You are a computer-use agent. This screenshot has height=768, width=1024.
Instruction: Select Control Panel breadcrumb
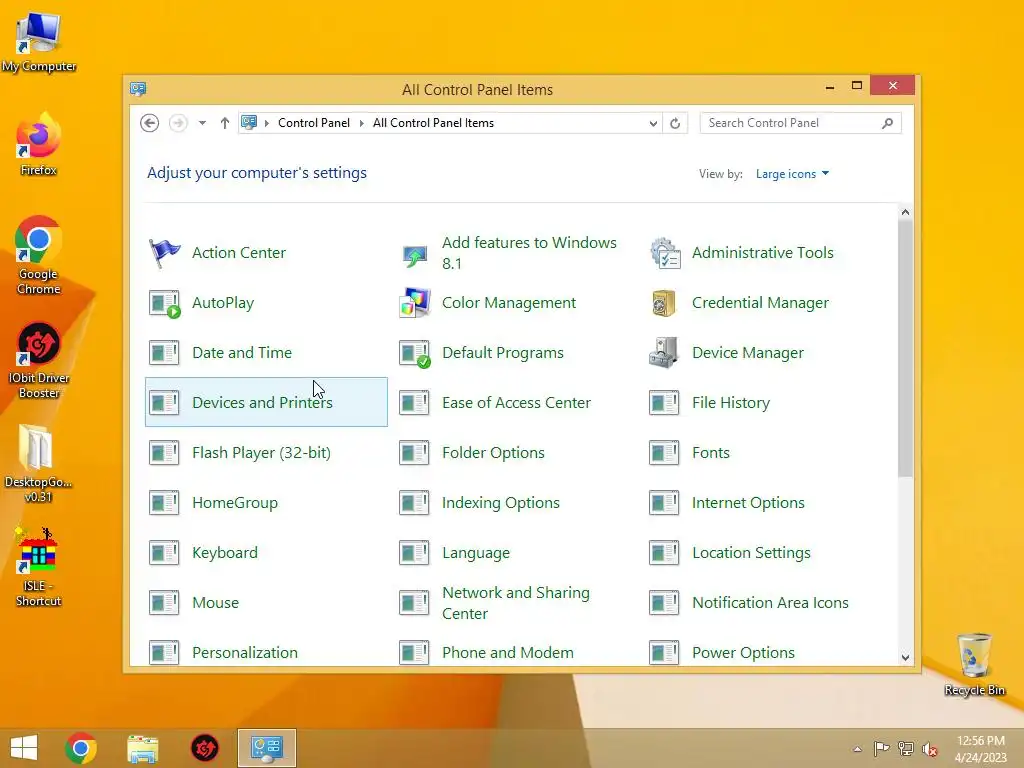[314, 123]
